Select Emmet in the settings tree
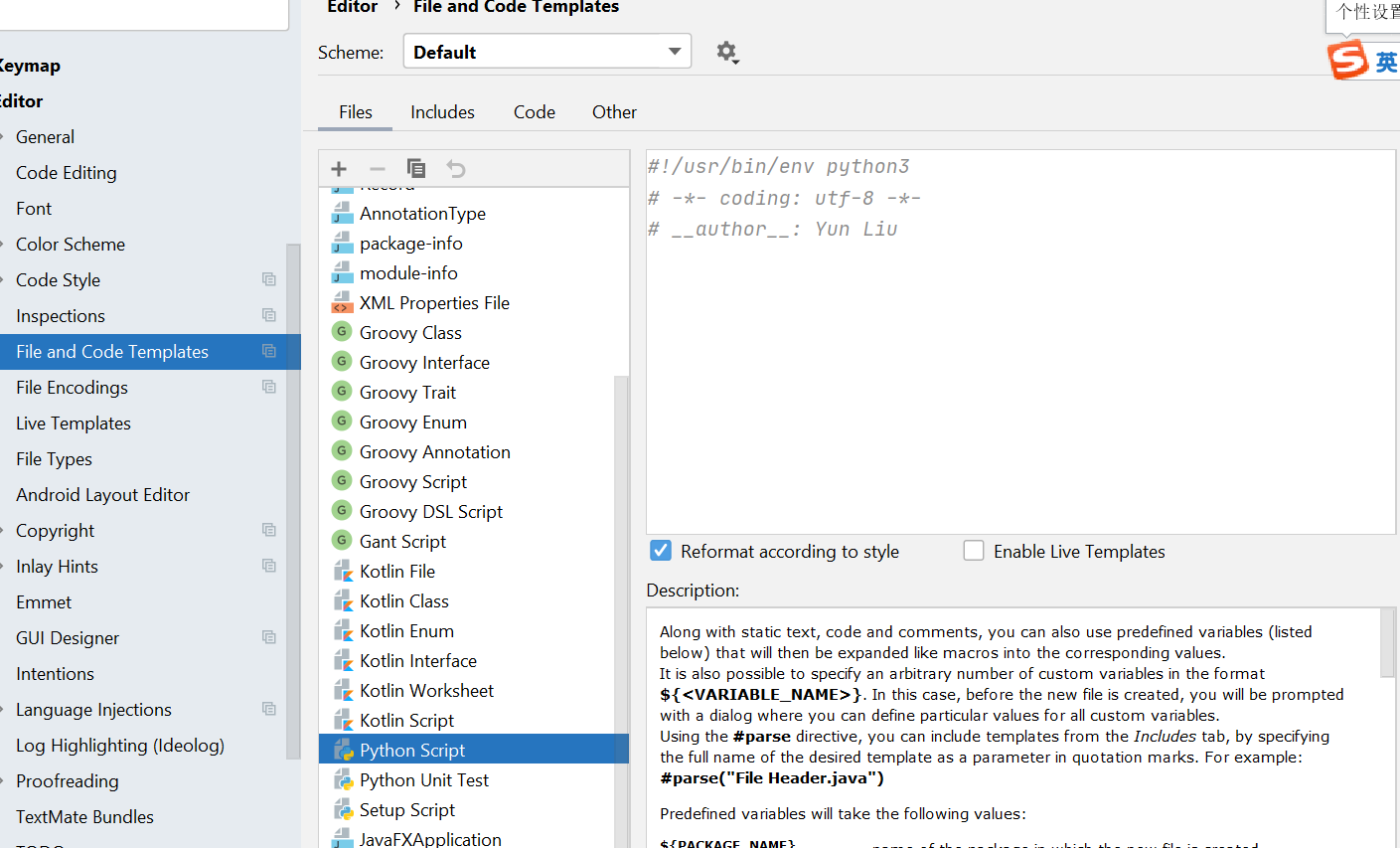 click(44, 602)
